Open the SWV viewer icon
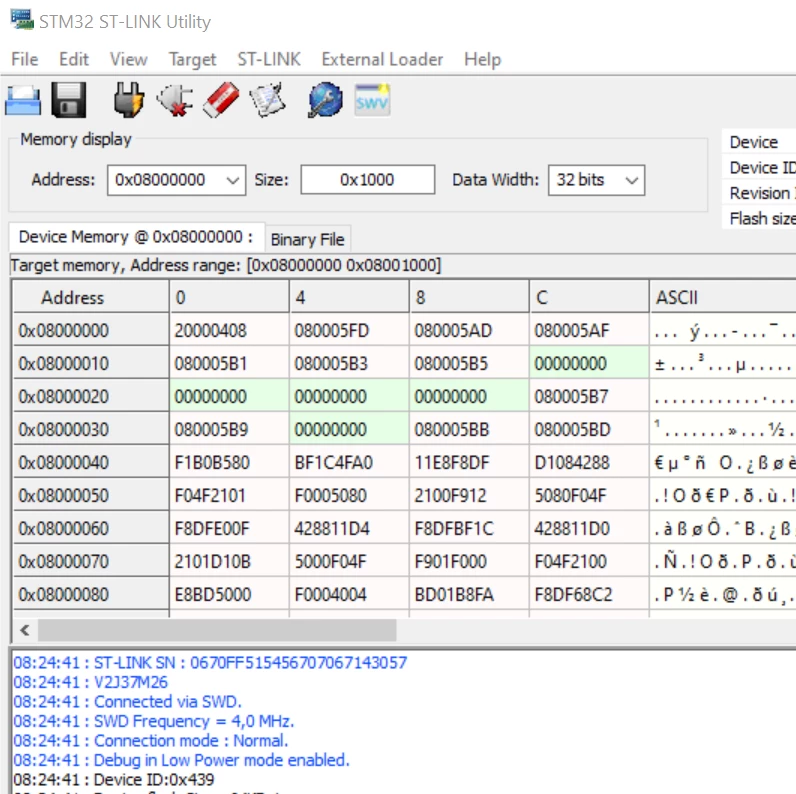The width and height of the screenshot is (796, 794). (372, 100)
